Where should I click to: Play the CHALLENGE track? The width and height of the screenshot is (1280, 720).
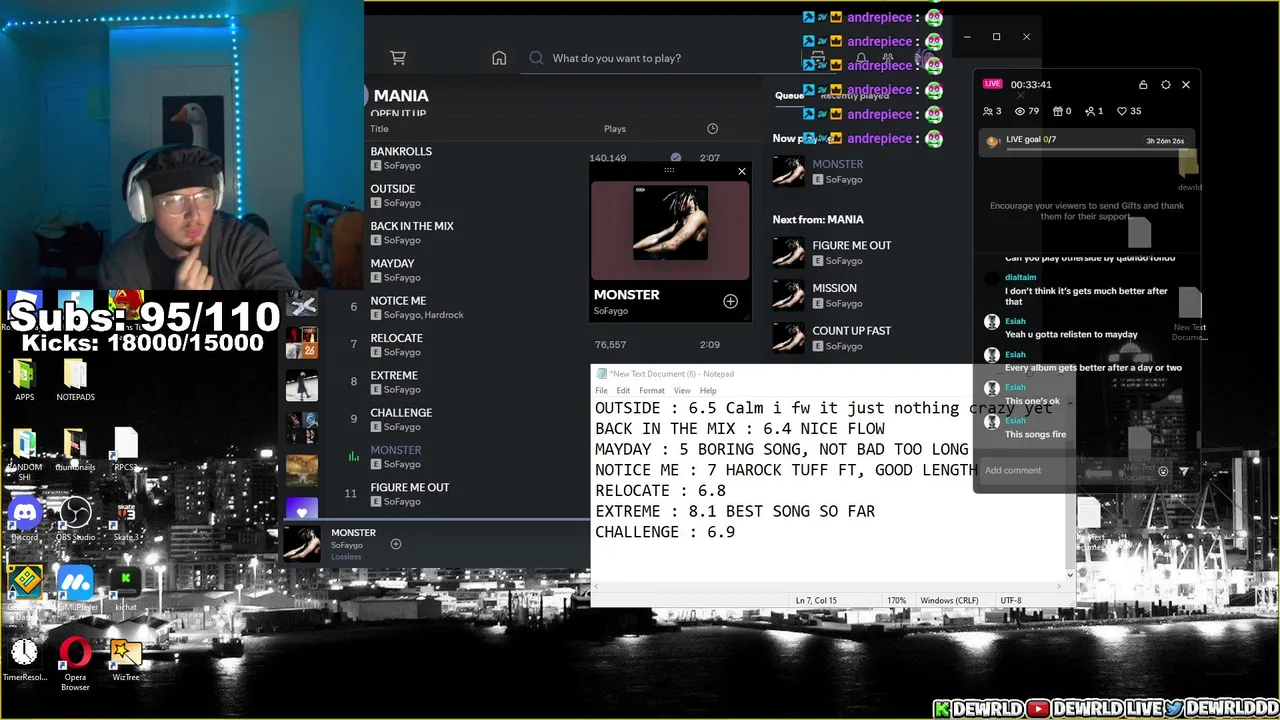[x=401, y=413]
